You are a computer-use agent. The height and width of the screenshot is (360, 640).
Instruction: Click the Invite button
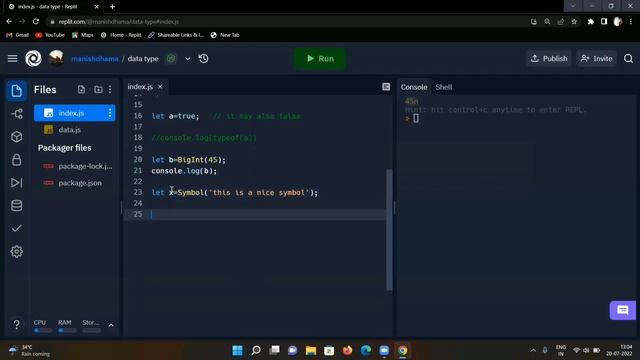pos(596,59)
